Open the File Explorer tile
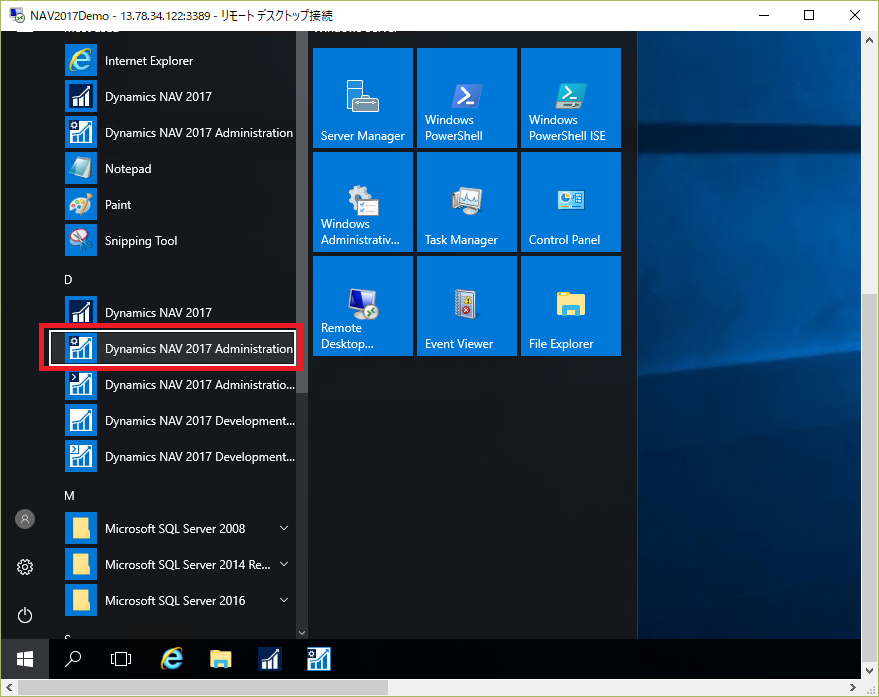The height and width of the screenshot is (697, 879). (571, 306)
